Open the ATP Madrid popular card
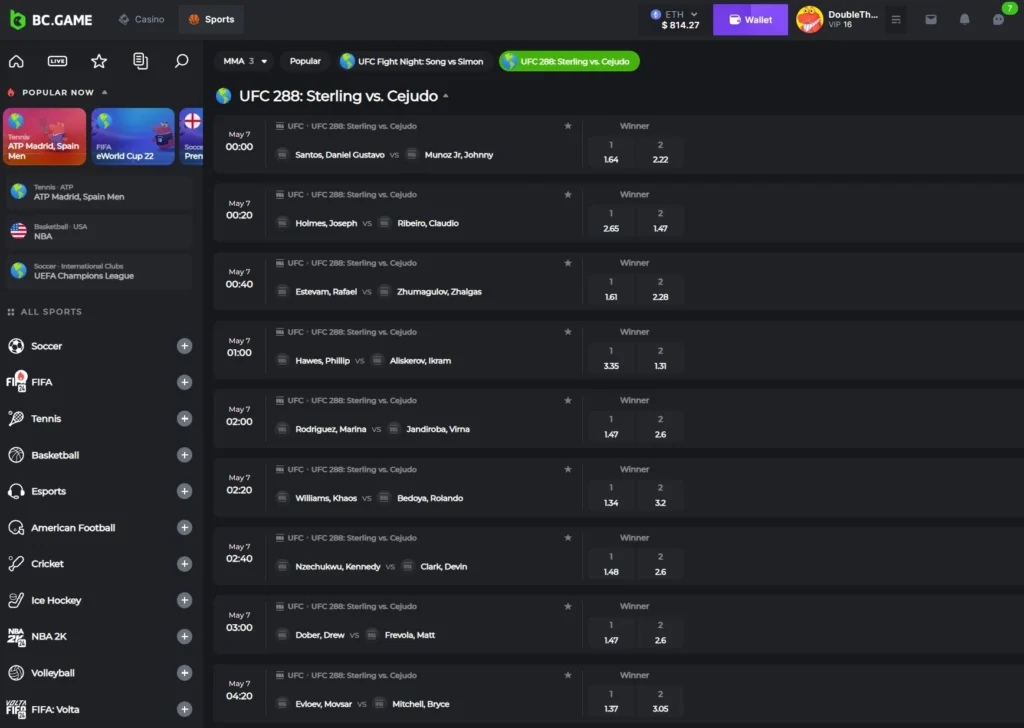 click(x=44, y=136)
